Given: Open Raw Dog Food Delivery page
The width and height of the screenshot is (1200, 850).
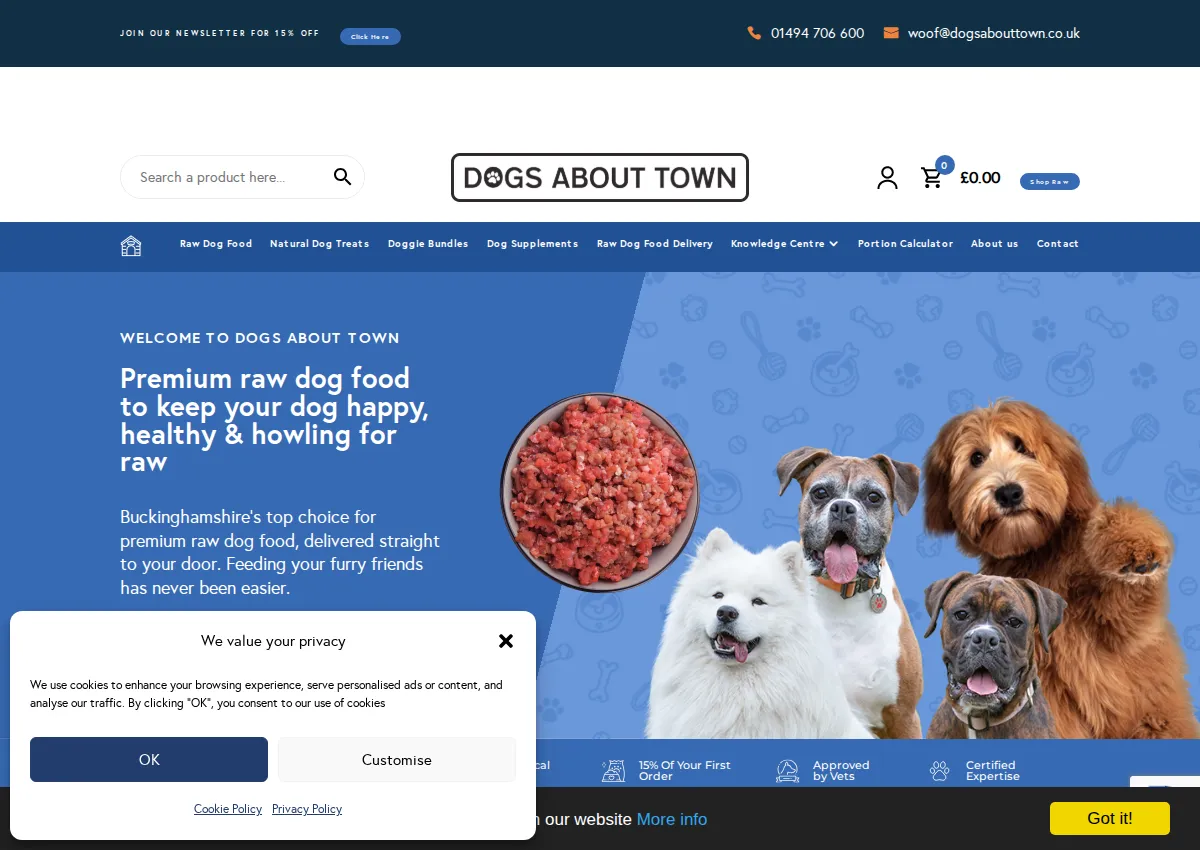Looking at the screenshot, I should [655, 244].
